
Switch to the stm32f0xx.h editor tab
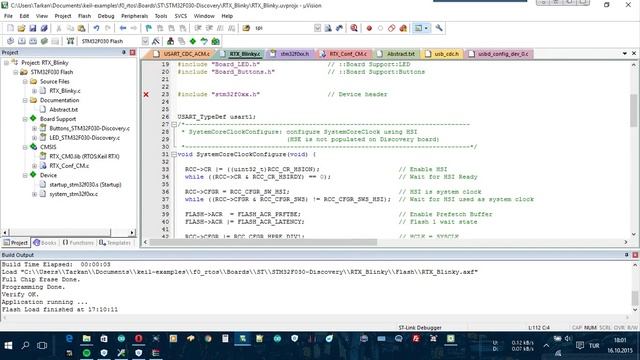click(290, 54)
